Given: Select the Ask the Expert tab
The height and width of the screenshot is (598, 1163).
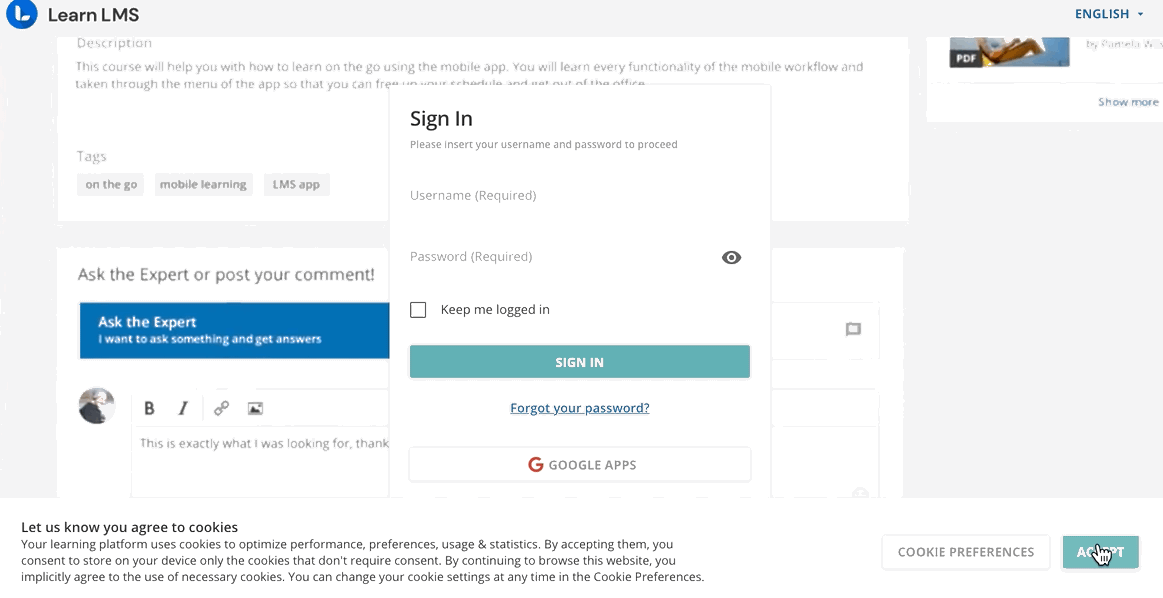Looking at the screenshot, I should [x=234, y=330].
